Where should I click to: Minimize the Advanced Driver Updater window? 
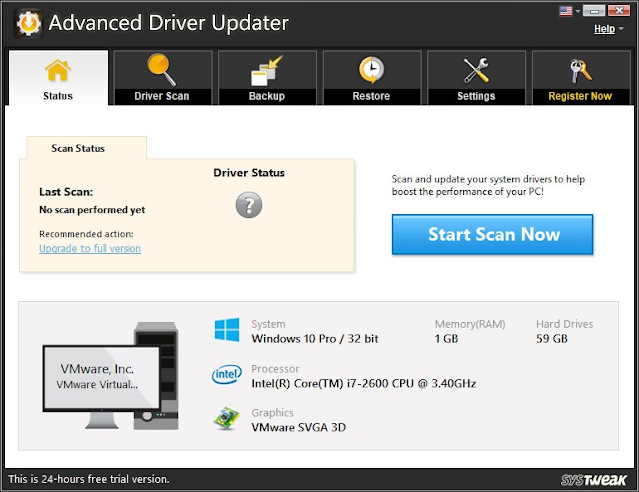594,11
